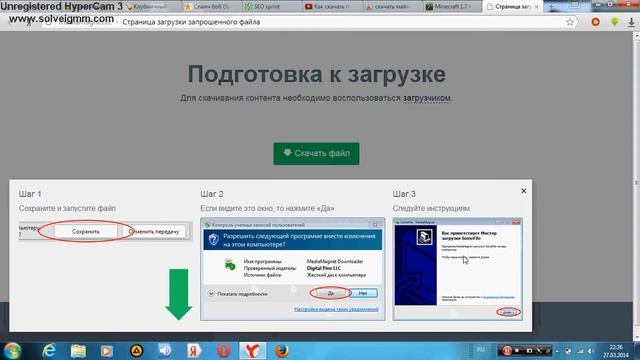Viewport: 640px width, 360px height.
Task: Click the green Скачать файл button
Action: tap(316, 153)
